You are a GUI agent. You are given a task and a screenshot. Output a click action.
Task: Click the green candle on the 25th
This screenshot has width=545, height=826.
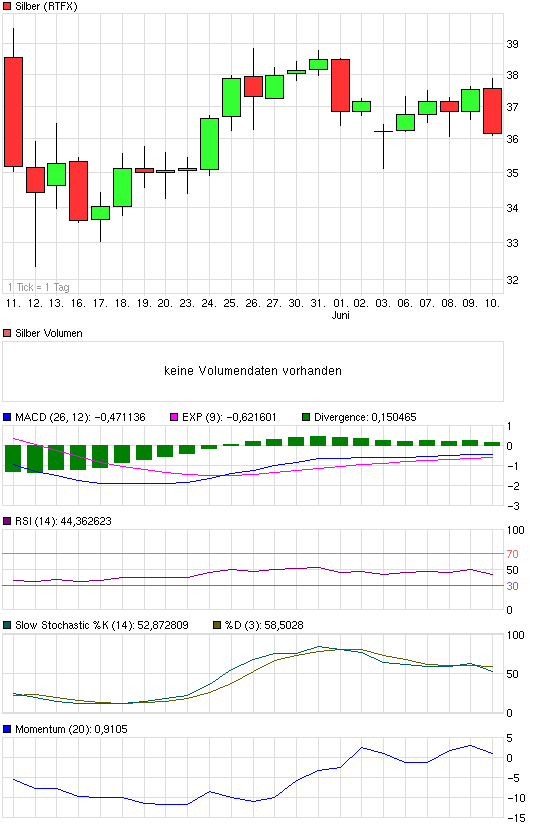pos(231,97)
